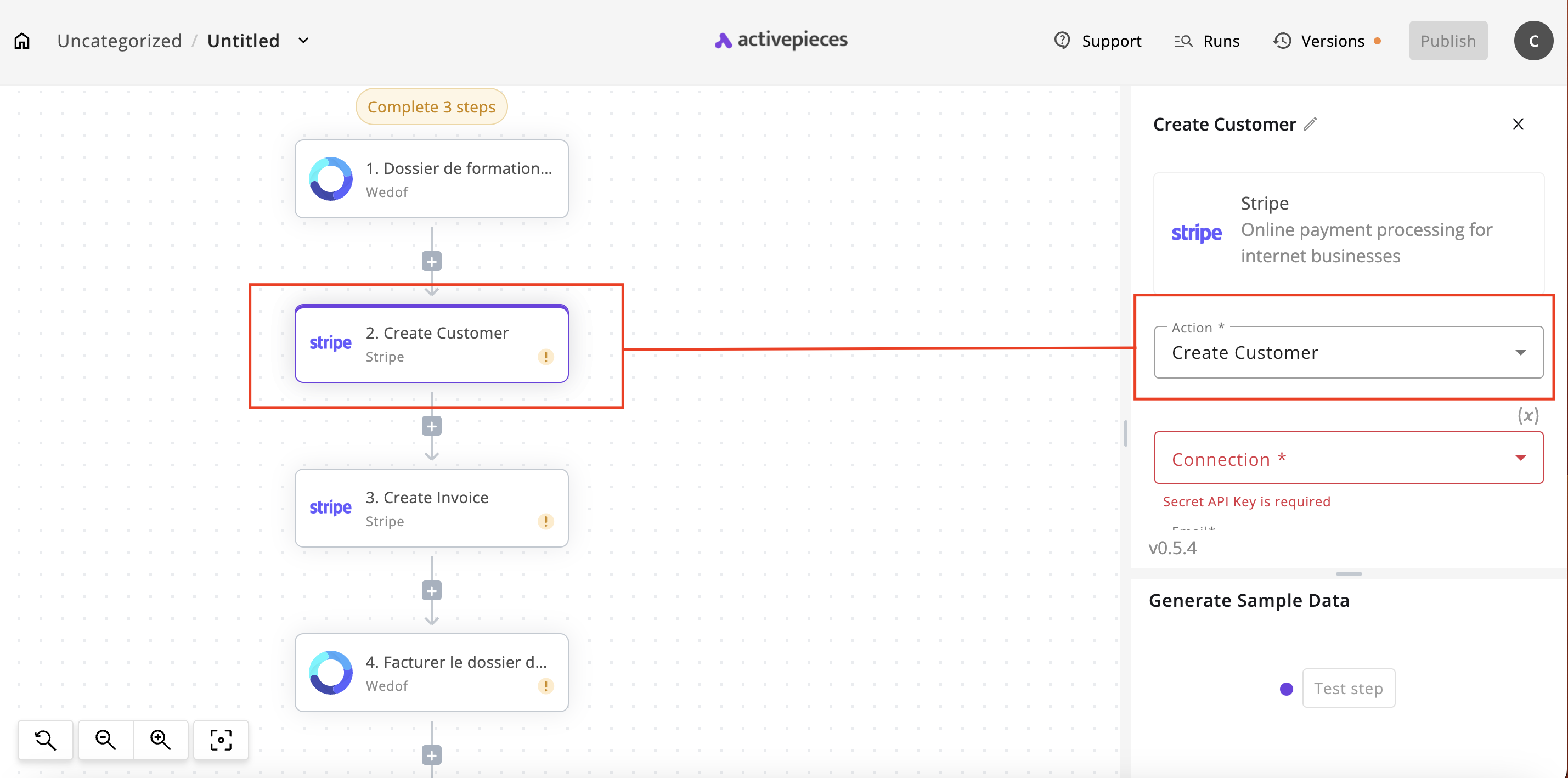This screenshot has width=1568, height=778.
Task: Open the Action dropdown
Action: [1347, 352]
